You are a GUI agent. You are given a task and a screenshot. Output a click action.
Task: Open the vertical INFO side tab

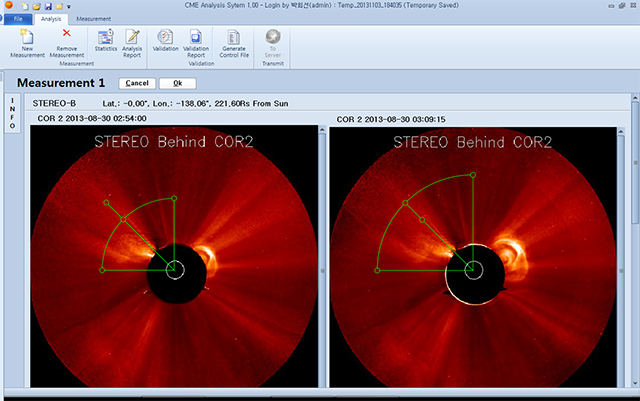coord(12,113)
